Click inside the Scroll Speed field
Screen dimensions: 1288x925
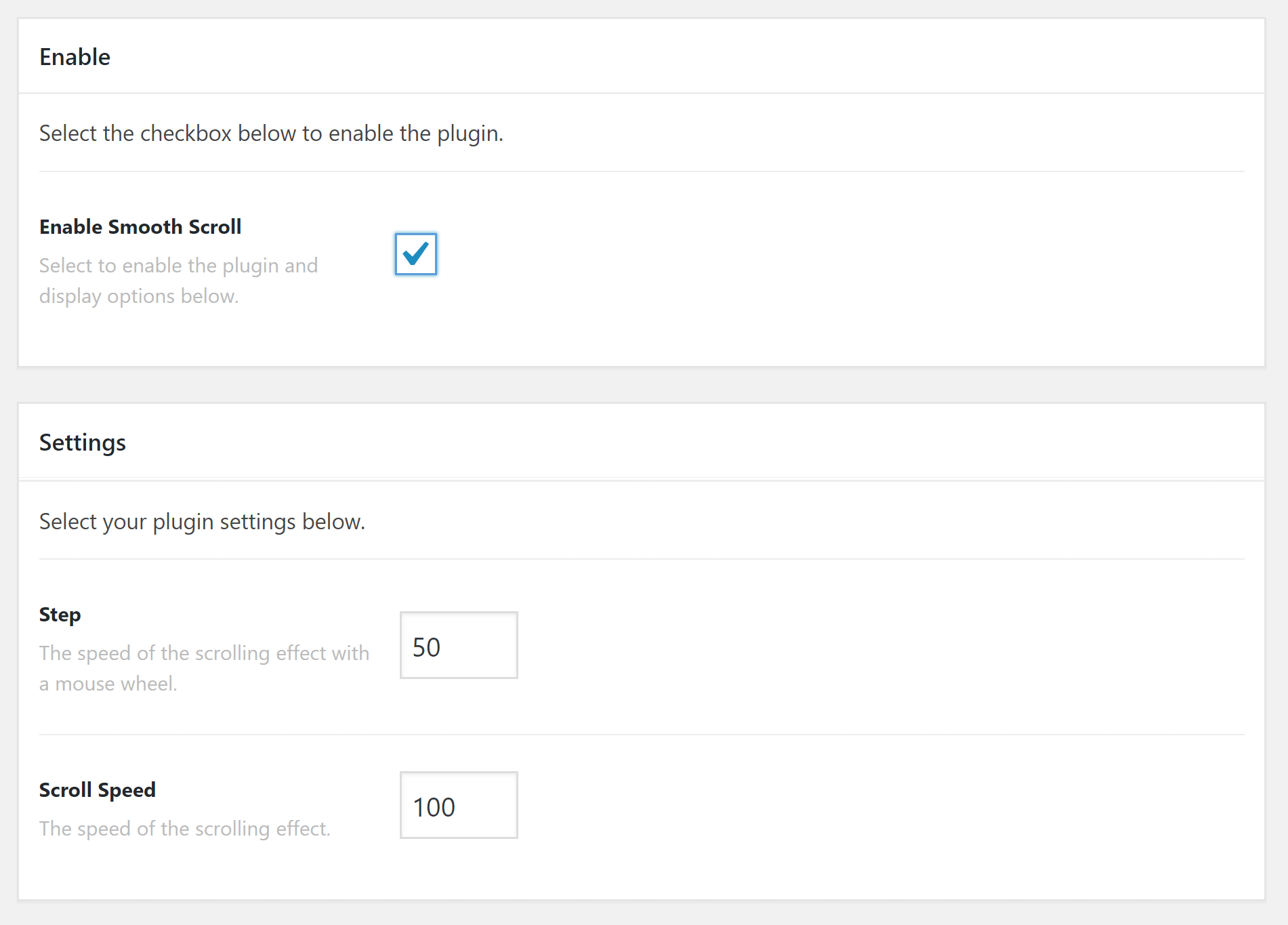pyautogui.click(x=458, y=806)
